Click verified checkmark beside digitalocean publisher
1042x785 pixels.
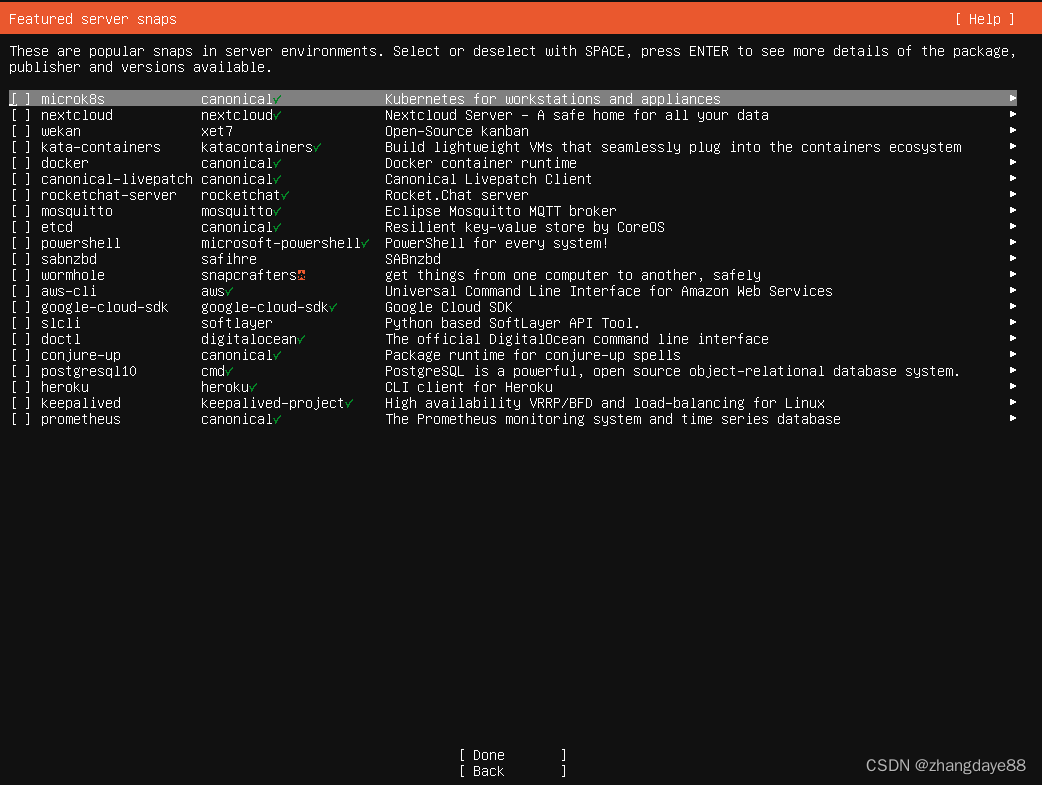[x=301, y=339]
